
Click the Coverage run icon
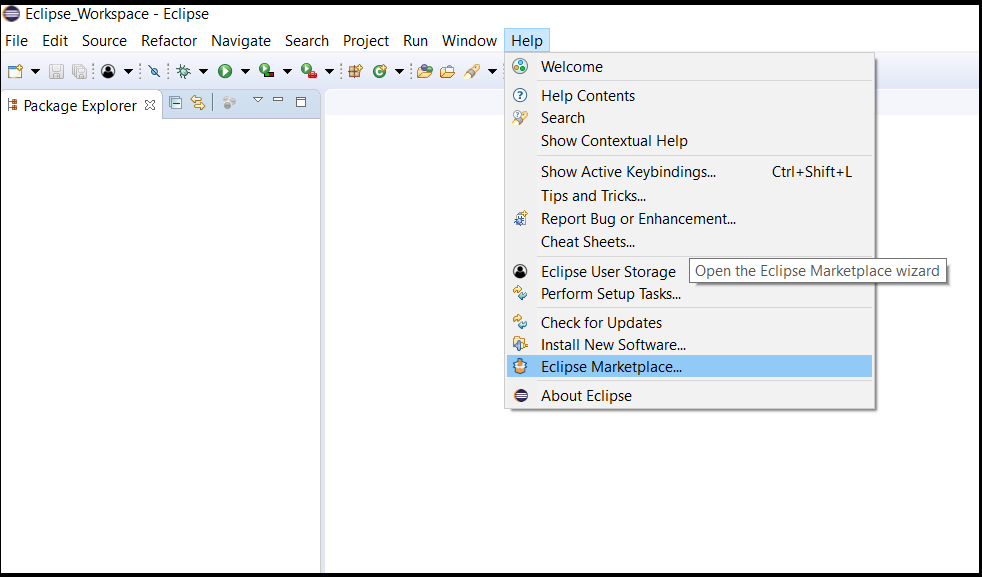click(267, 71)
